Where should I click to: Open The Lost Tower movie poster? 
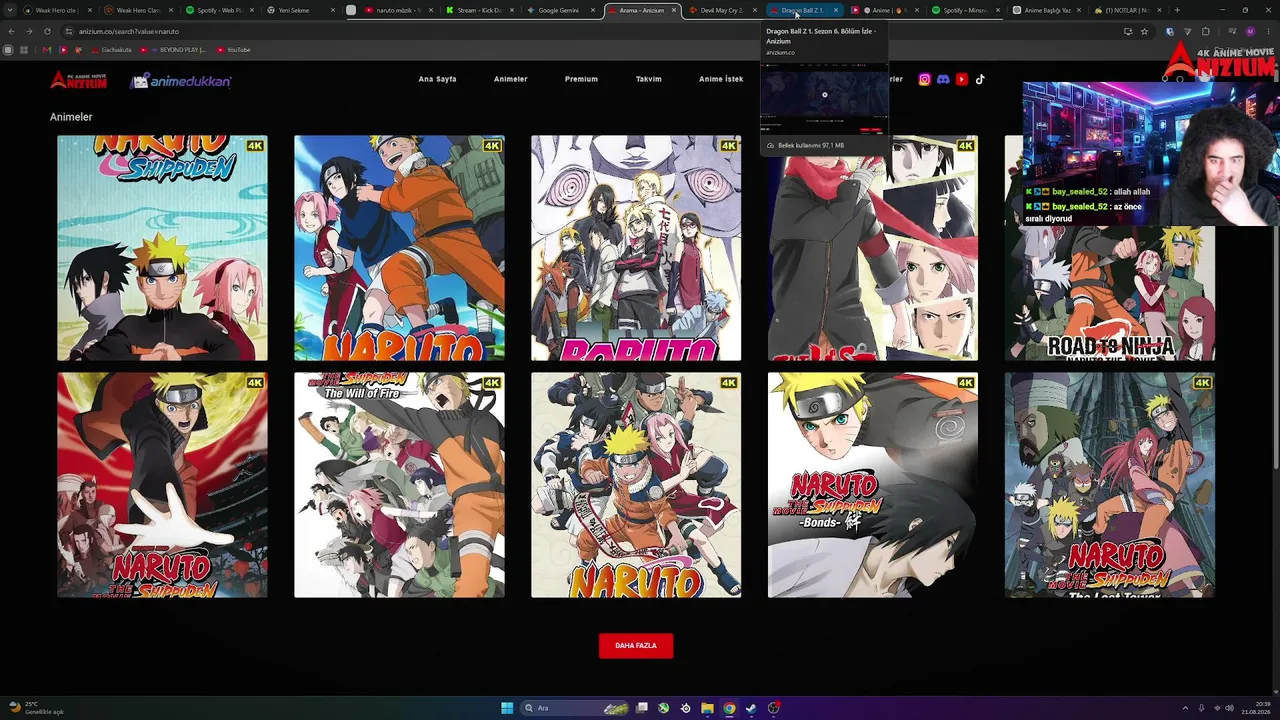coord(1110,485)
